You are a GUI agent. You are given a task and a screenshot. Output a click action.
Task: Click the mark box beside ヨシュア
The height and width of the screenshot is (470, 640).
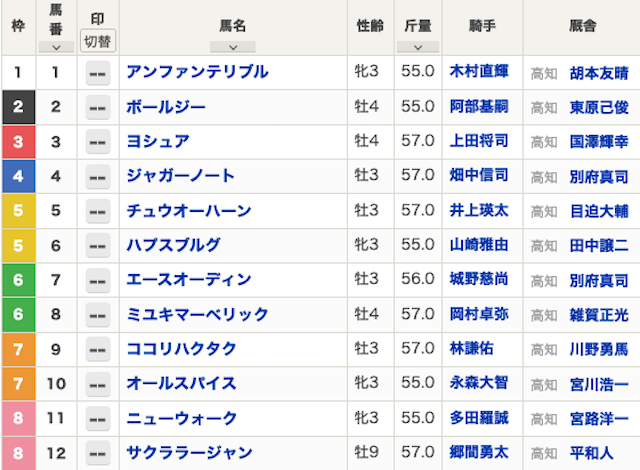click(x=97, y=142)
